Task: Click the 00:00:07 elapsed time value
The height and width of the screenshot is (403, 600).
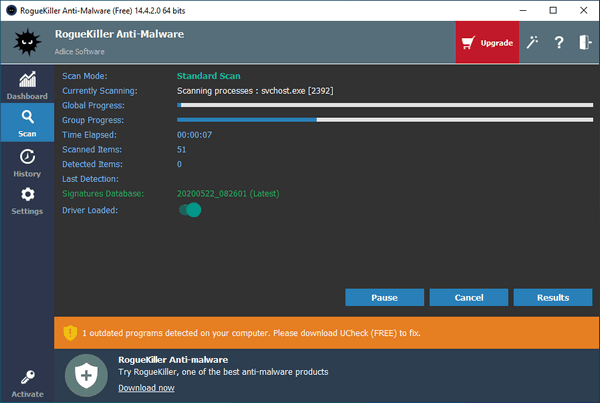Action: tap(194, 135)
